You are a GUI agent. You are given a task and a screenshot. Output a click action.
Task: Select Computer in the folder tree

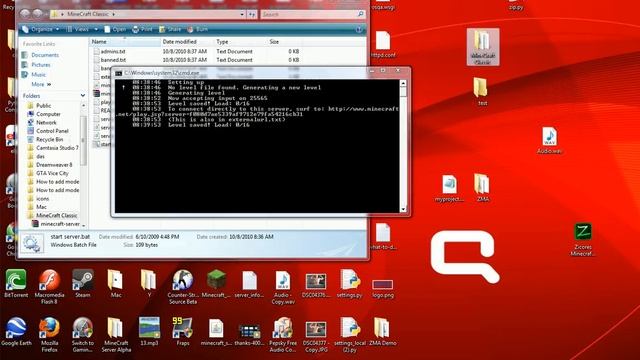click(48, 114)
